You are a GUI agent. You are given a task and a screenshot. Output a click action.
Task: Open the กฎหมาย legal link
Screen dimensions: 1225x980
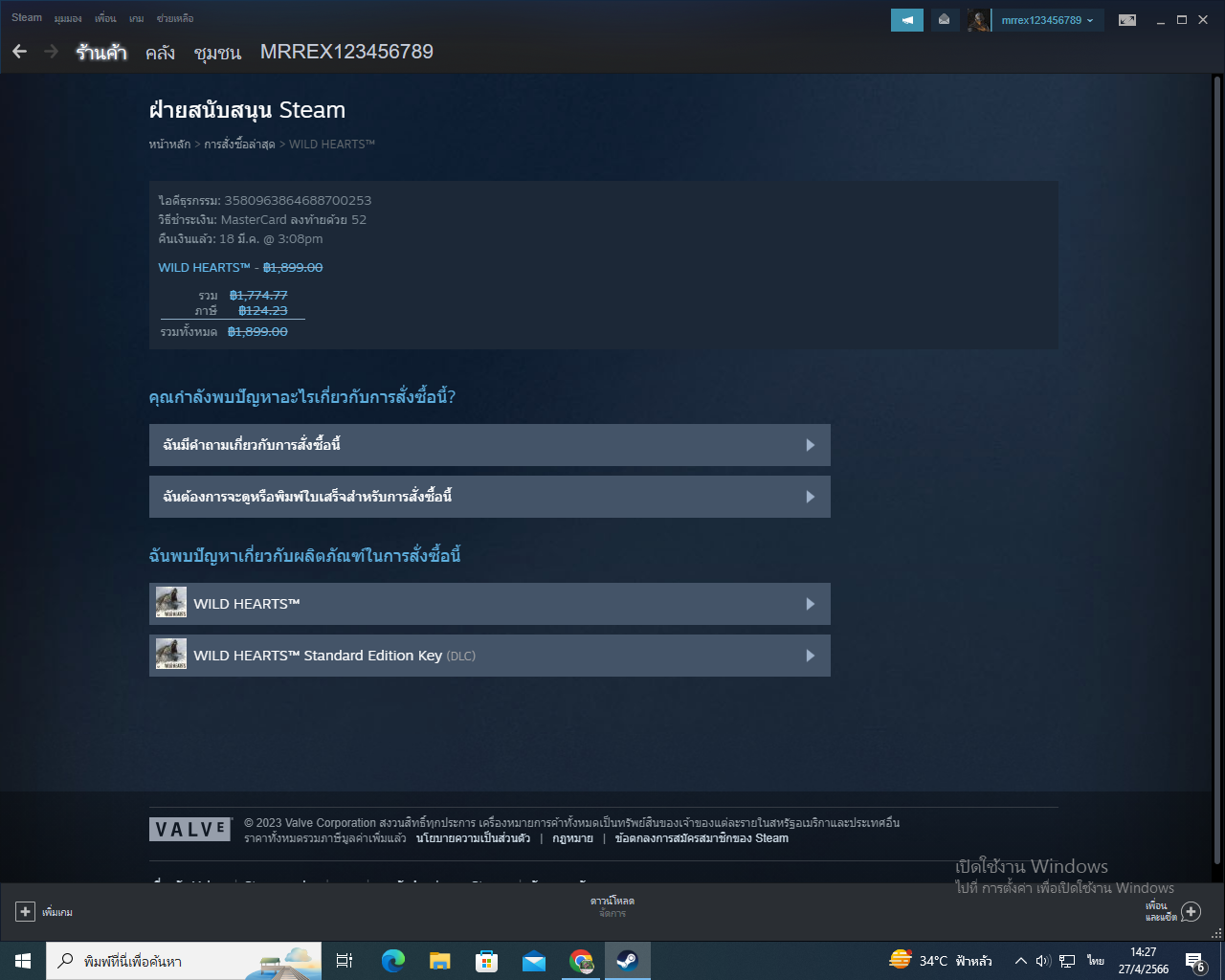[572, 838]
